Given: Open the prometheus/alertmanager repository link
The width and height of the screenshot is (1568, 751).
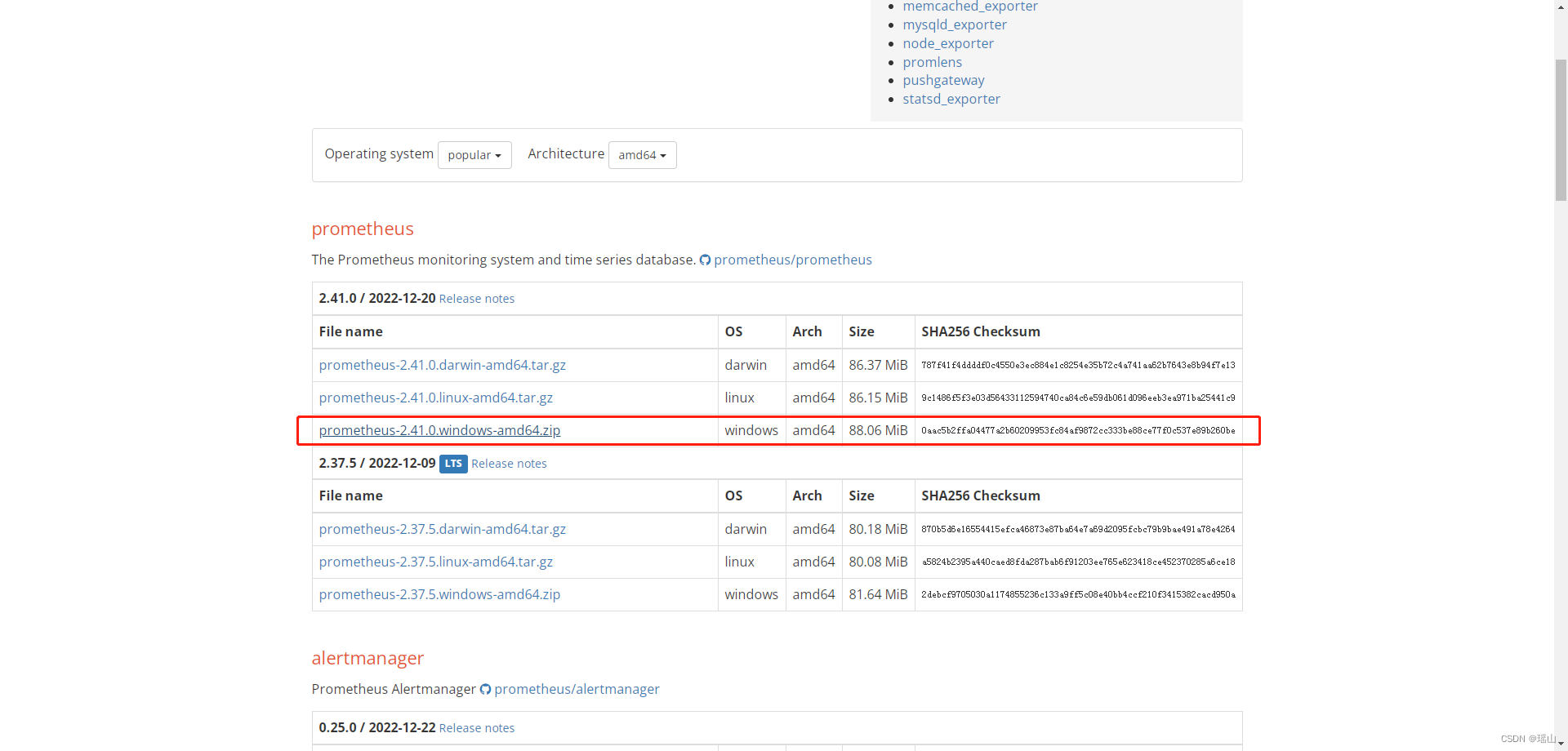Looking at the screenshot, I should (x=577, y=689).
